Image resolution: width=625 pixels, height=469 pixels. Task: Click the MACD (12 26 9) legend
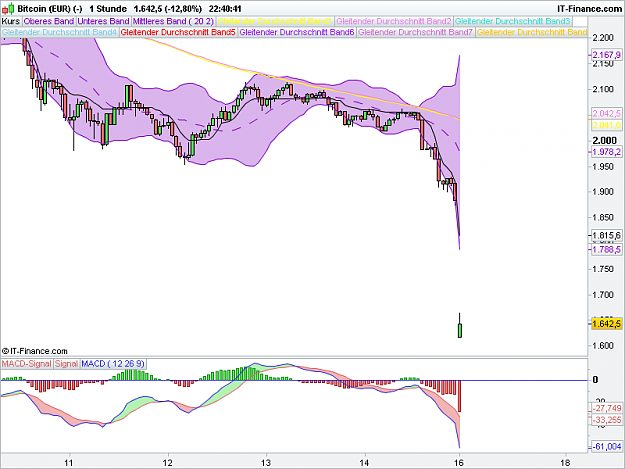(x=113, y=364)
